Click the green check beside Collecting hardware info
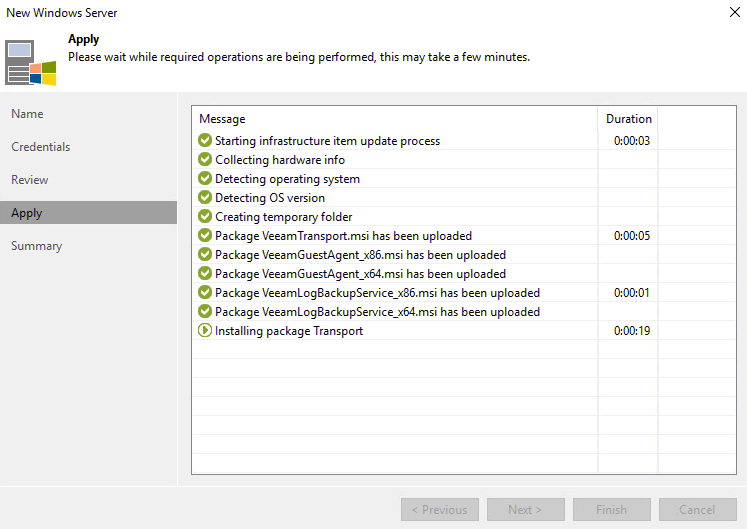 (205, 160)
